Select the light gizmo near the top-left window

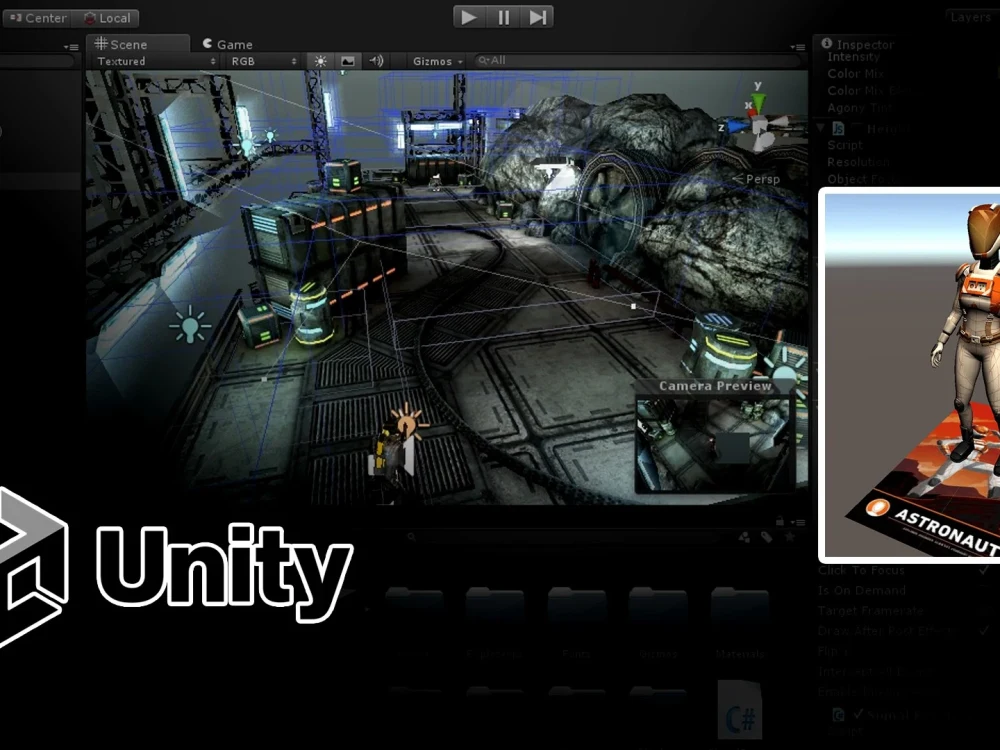pos(246,144)
